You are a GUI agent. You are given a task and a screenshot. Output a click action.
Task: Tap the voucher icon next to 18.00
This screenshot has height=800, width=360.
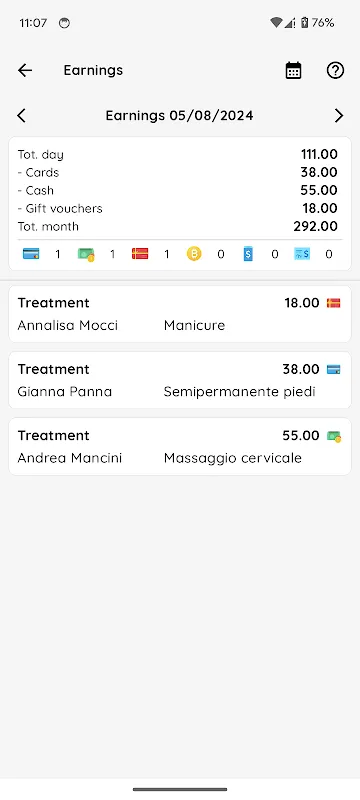pos(334,304)
